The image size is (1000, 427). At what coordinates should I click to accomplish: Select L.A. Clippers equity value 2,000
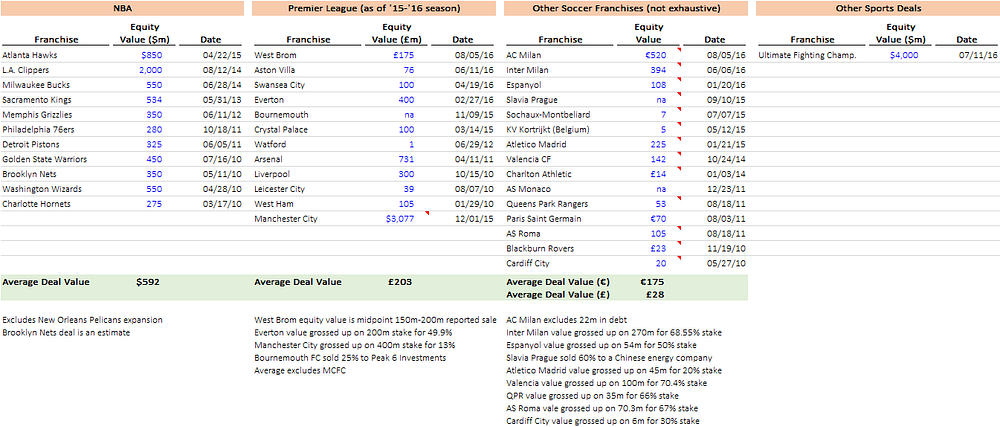(151, 70)
